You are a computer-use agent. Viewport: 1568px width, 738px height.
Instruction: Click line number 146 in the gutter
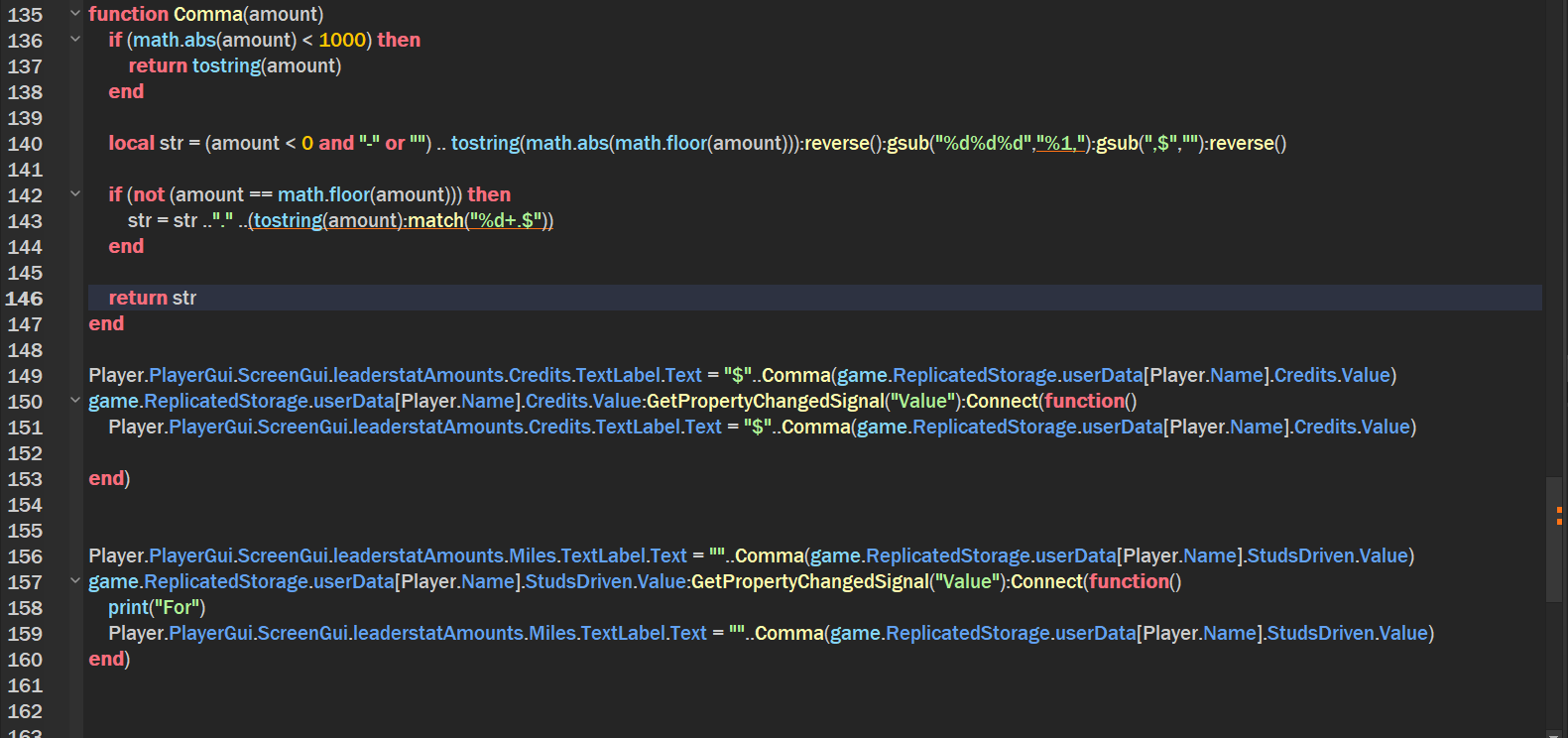click(x=25, y=299)
